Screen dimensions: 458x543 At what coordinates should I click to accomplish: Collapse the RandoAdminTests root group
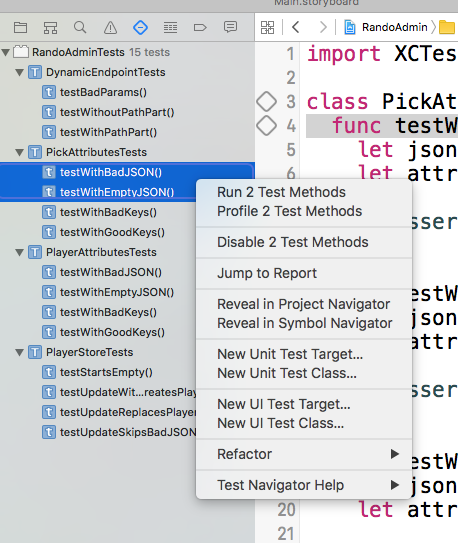coord(6,52)
